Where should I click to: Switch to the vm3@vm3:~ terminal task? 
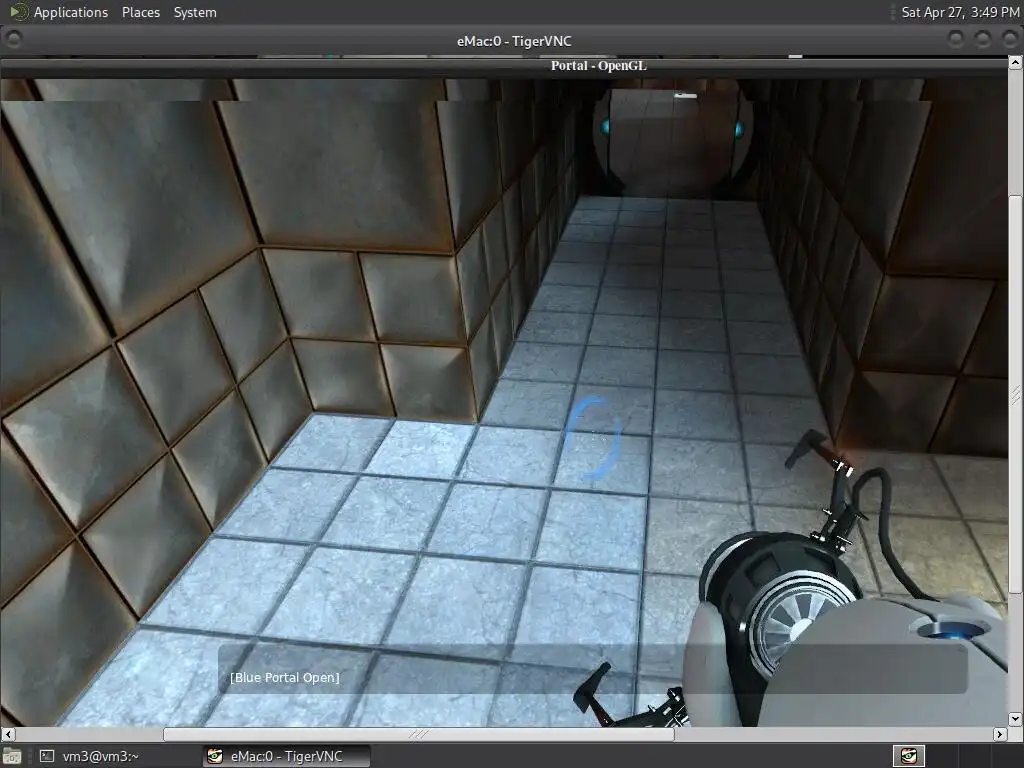pos(89,756)
